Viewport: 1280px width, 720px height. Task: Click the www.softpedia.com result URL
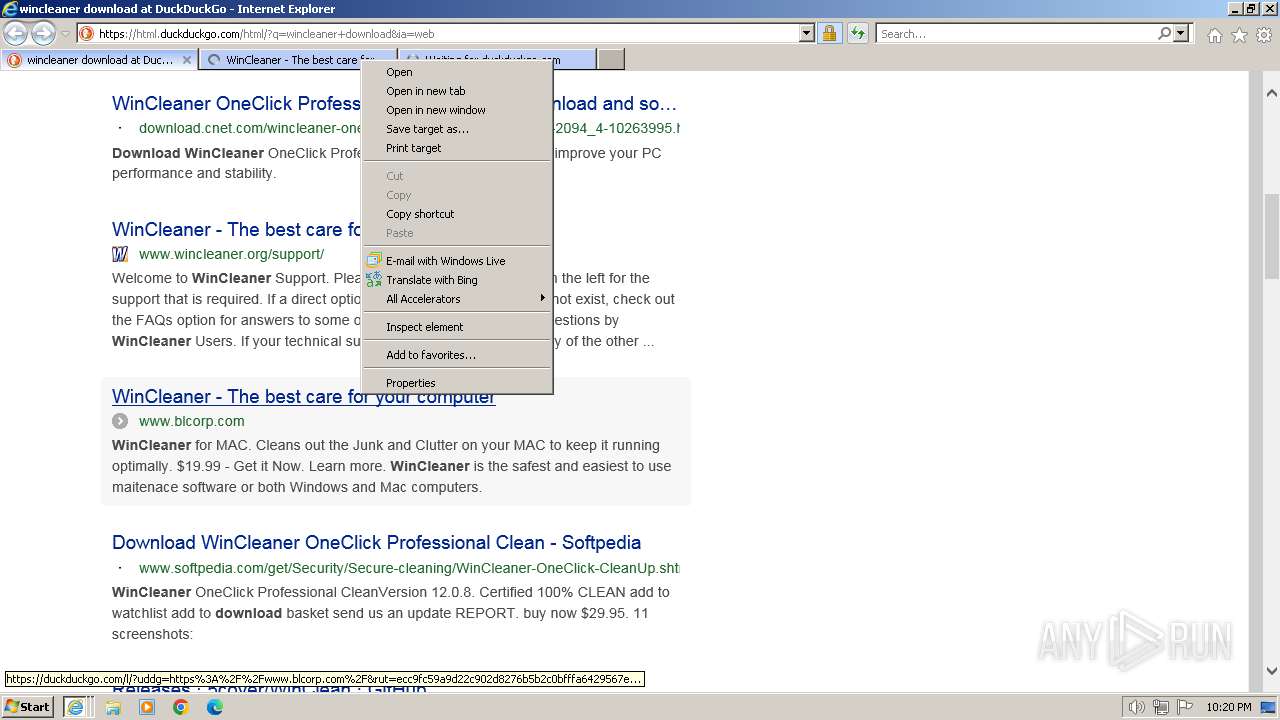pos(409,568)
